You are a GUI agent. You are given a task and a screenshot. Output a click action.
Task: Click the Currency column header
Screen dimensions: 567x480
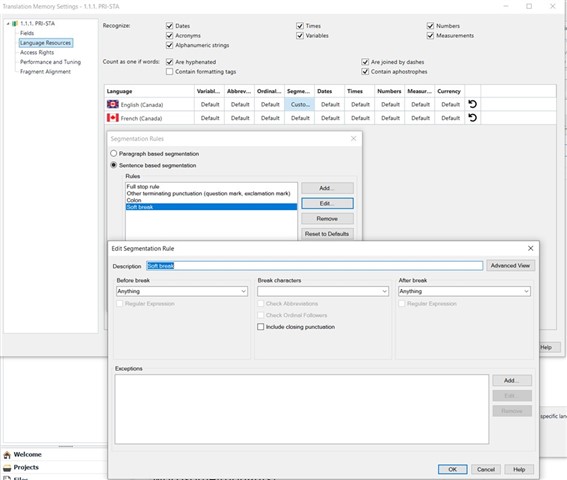pos(450,91)
